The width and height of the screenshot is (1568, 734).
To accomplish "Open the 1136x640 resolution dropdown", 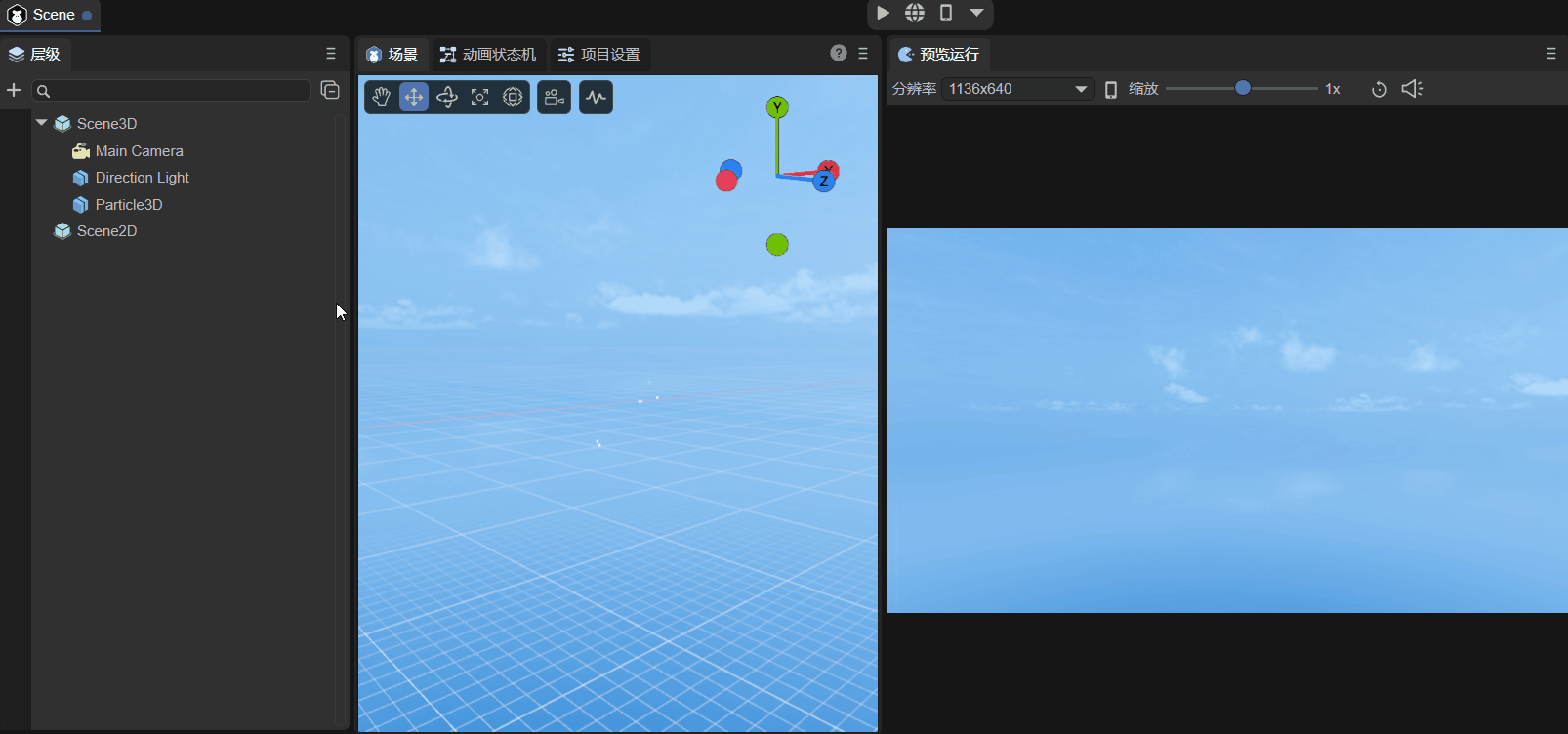I will (x=1017, y=89).
